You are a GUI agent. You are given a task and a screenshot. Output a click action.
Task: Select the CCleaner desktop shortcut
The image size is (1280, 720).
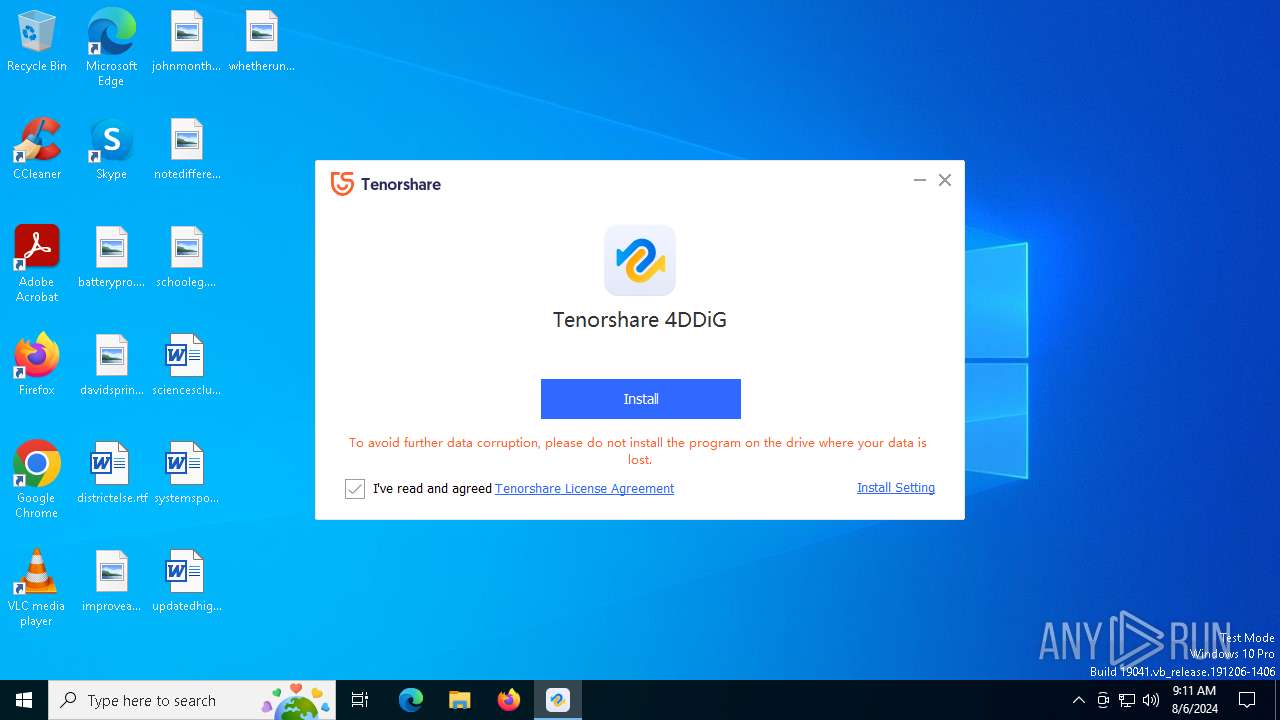(x=37, y=150)
